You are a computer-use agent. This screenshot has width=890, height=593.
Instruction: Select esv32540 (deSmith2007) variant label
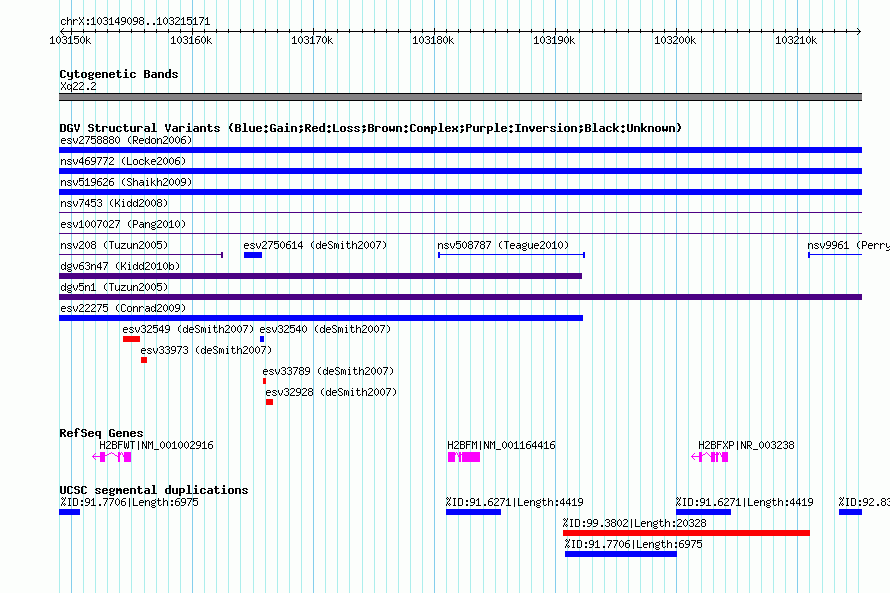point(325,329)
